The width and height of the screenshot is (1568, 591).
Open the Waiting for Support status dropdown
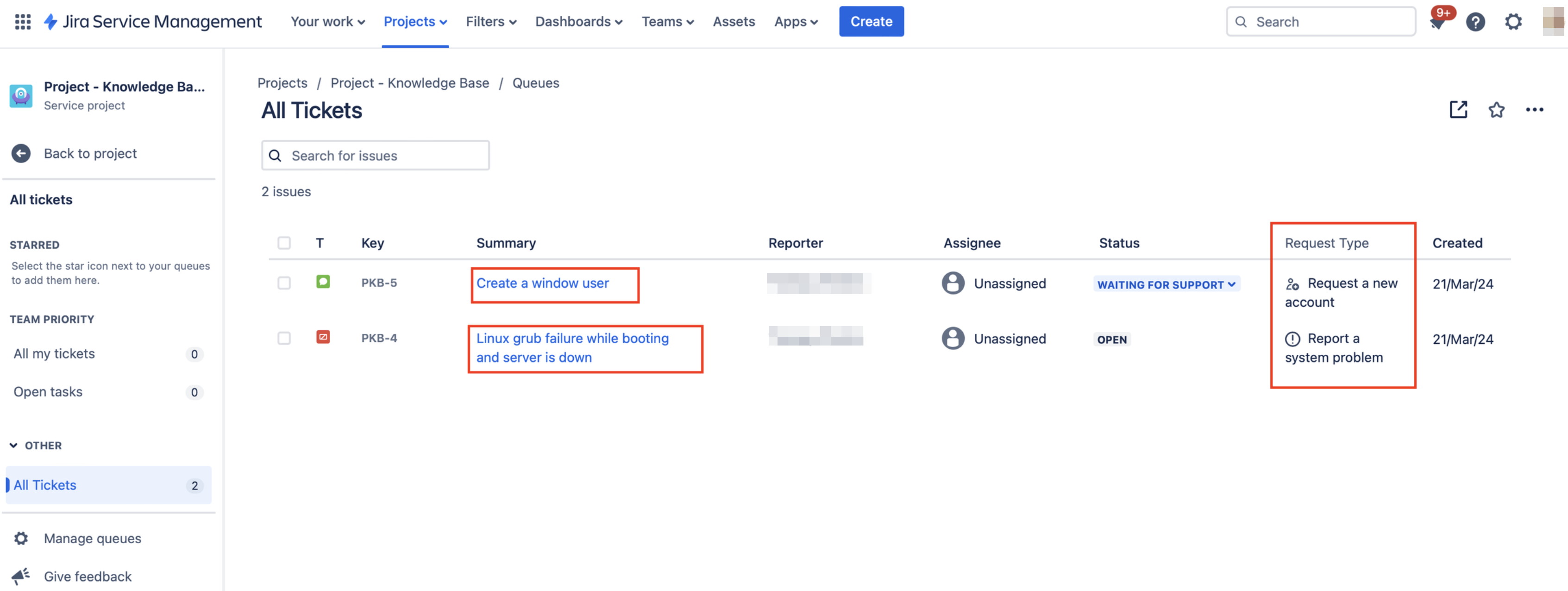coord(1166,284)
